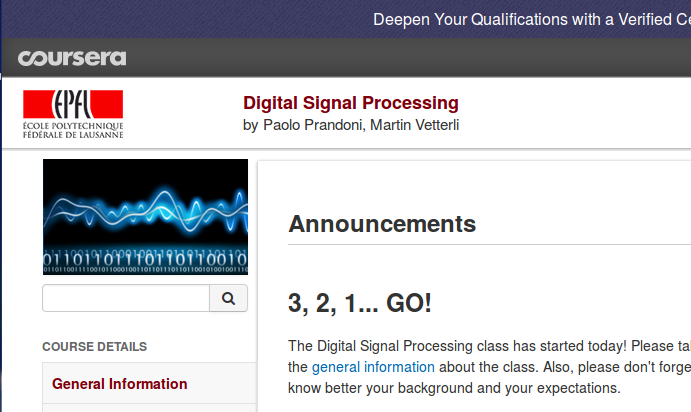
Task: Click the empty dark Coursera navigation bar
Action: [400, 58]
